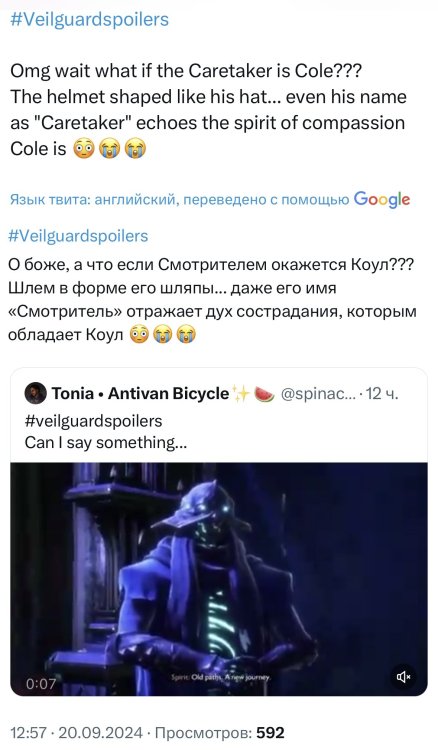Open the #veilguardspoilers hashtag in quoted tweet

pos(93,421)
